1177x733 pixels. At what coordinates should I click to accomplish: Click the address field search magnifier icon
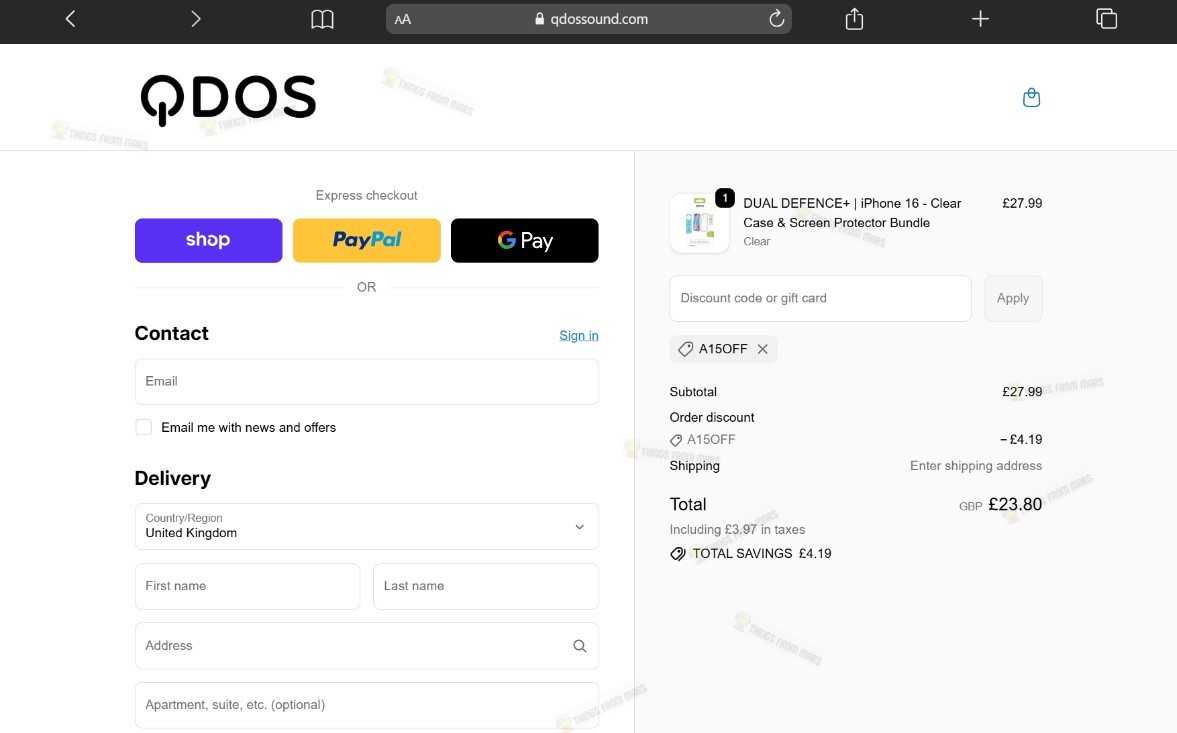pyautogui.click(x=579, y=646)
